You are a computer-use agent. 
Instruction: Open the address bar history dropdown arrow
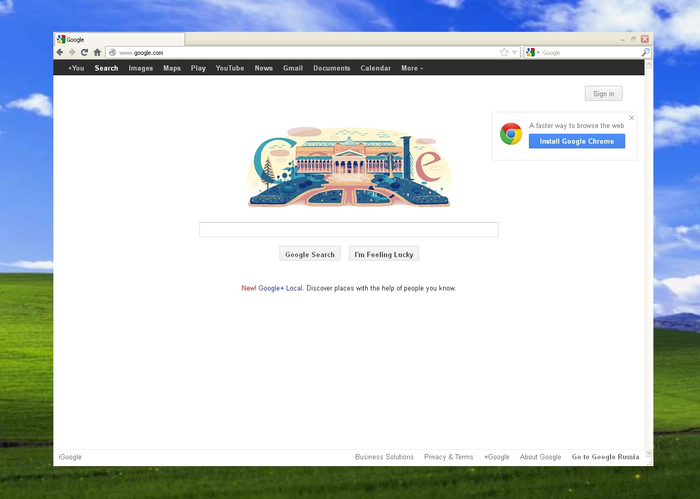click(x=514, y=53)
